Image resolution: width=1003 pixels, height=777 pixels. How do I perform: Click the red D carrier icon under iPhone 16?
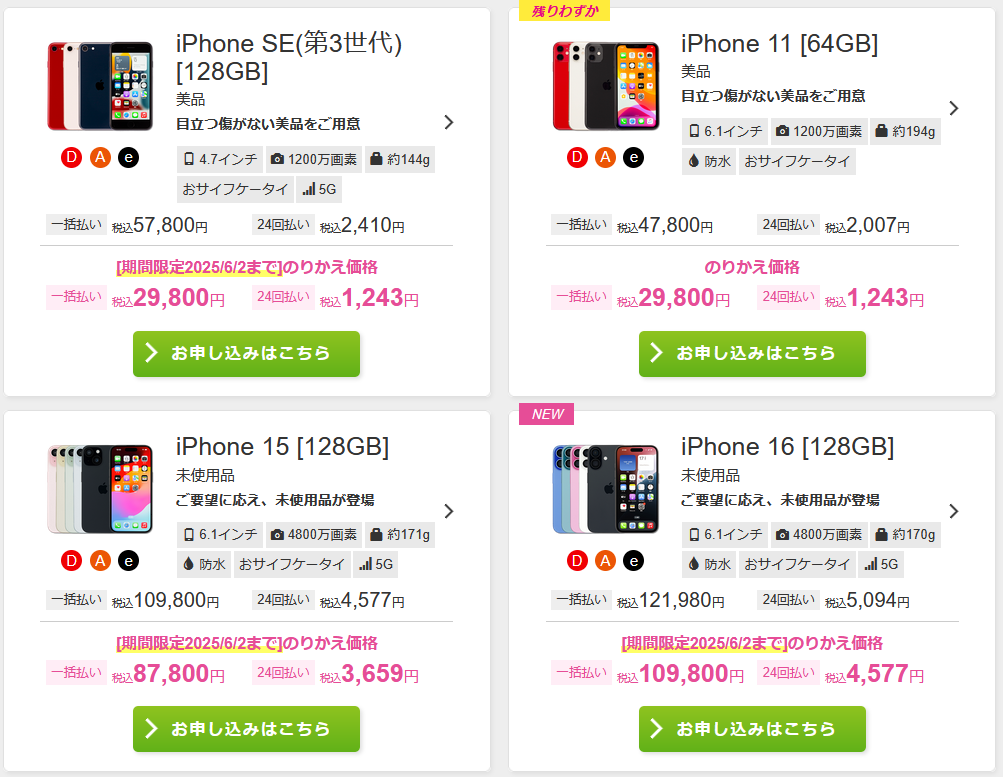577,561
